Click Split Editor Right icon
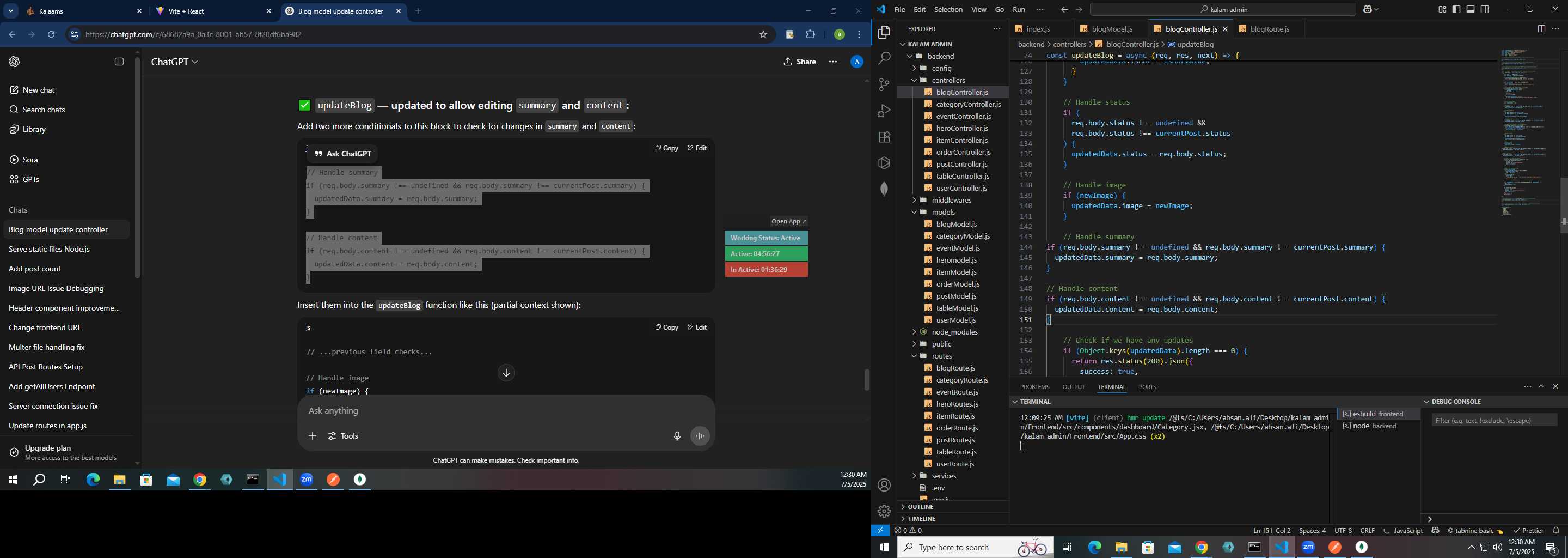1568x558 pixels. pos(1541,29)
